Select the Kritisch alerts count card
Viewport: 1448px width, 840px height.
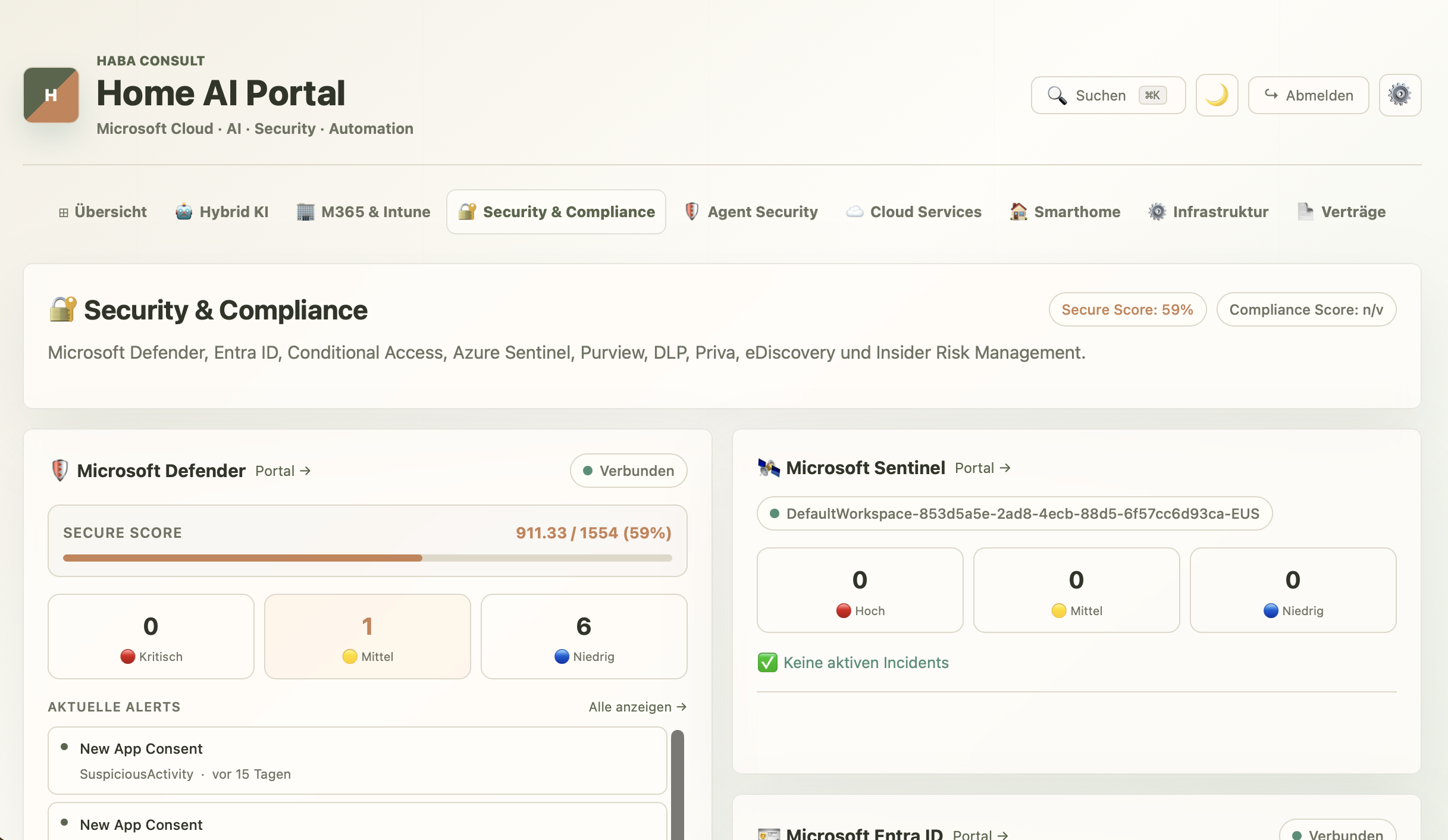(151, 637)
